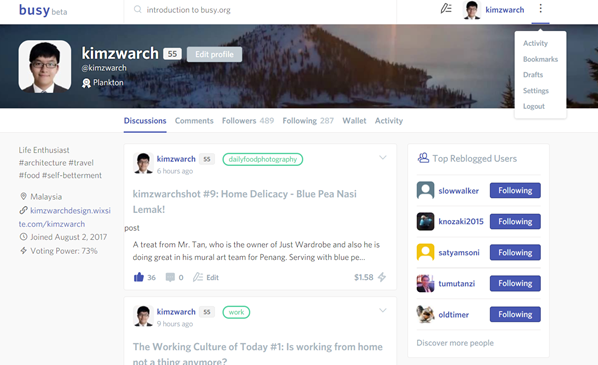Click the three-dot more menu icon

pos(540,9)
